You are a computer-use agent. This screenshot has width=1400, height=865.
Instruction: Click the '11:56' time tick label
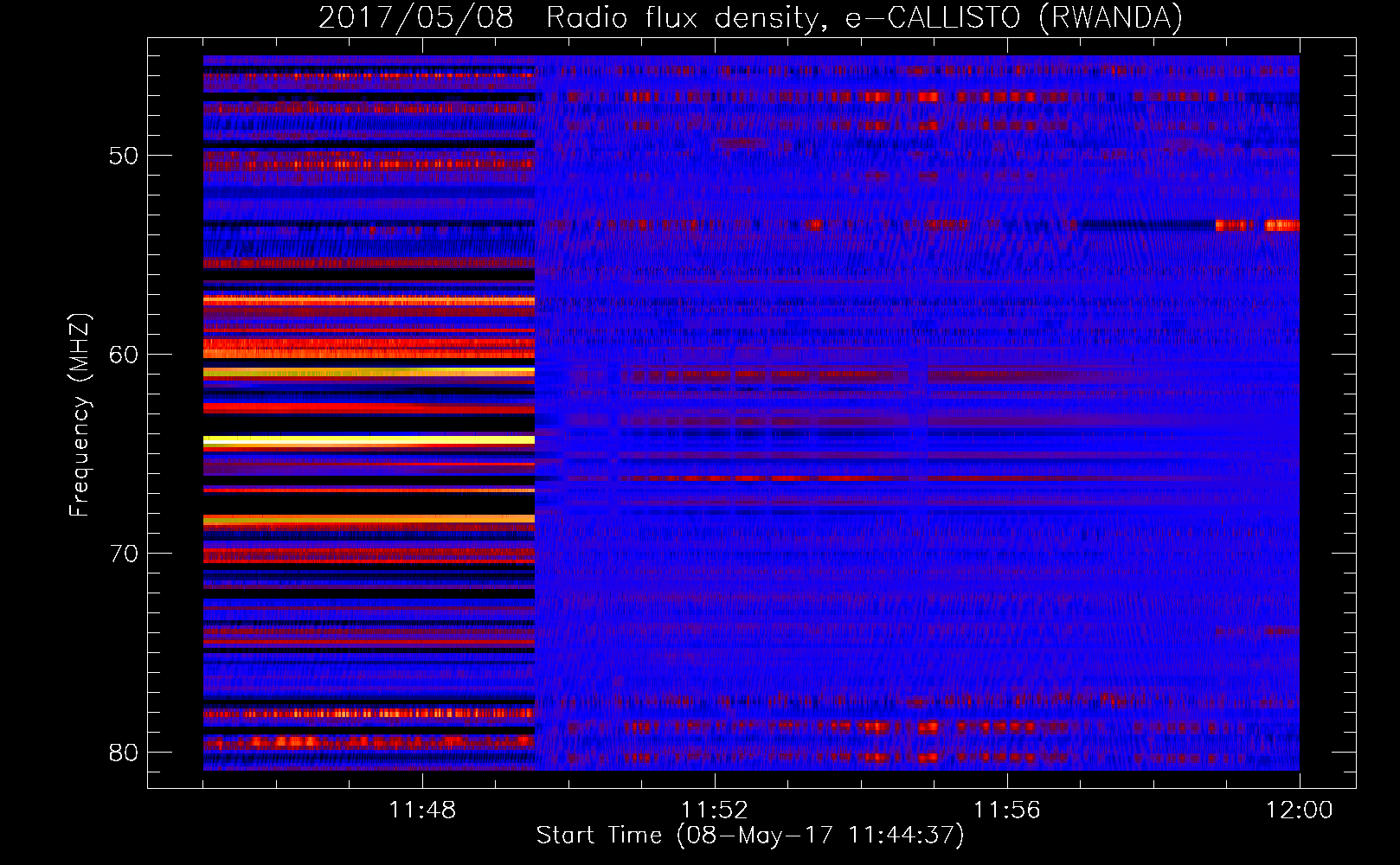click(x=1007, y=811)
